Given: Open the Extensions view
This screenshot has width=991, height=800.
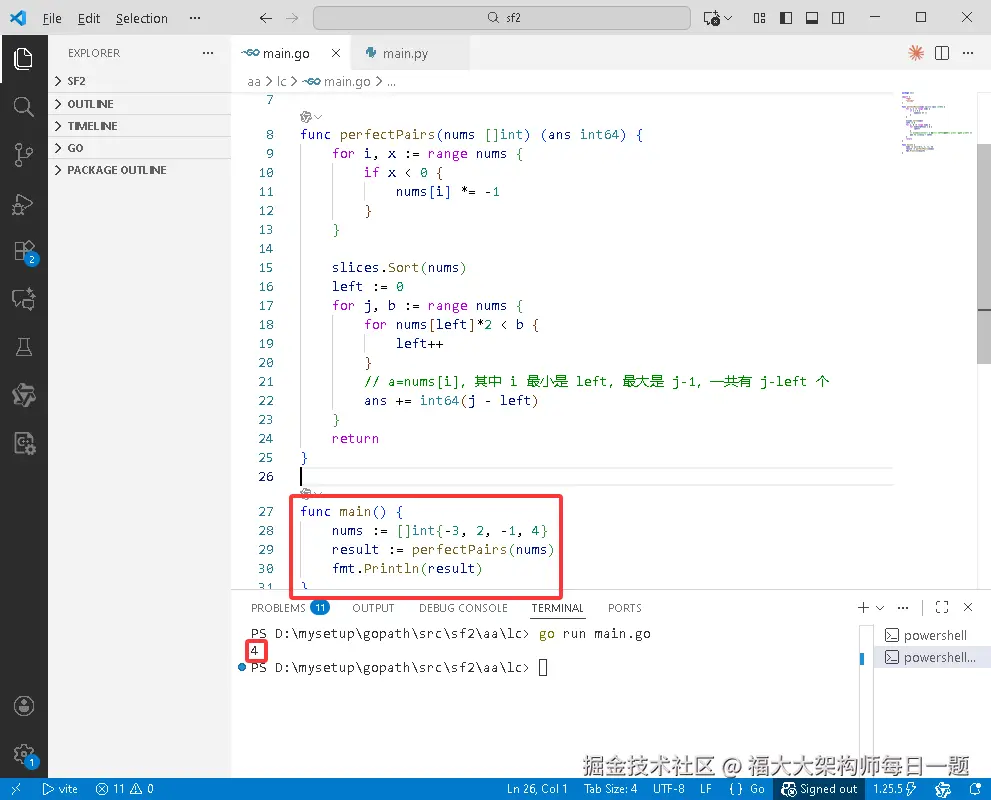Looking at the screenshot, I should 23,252.
